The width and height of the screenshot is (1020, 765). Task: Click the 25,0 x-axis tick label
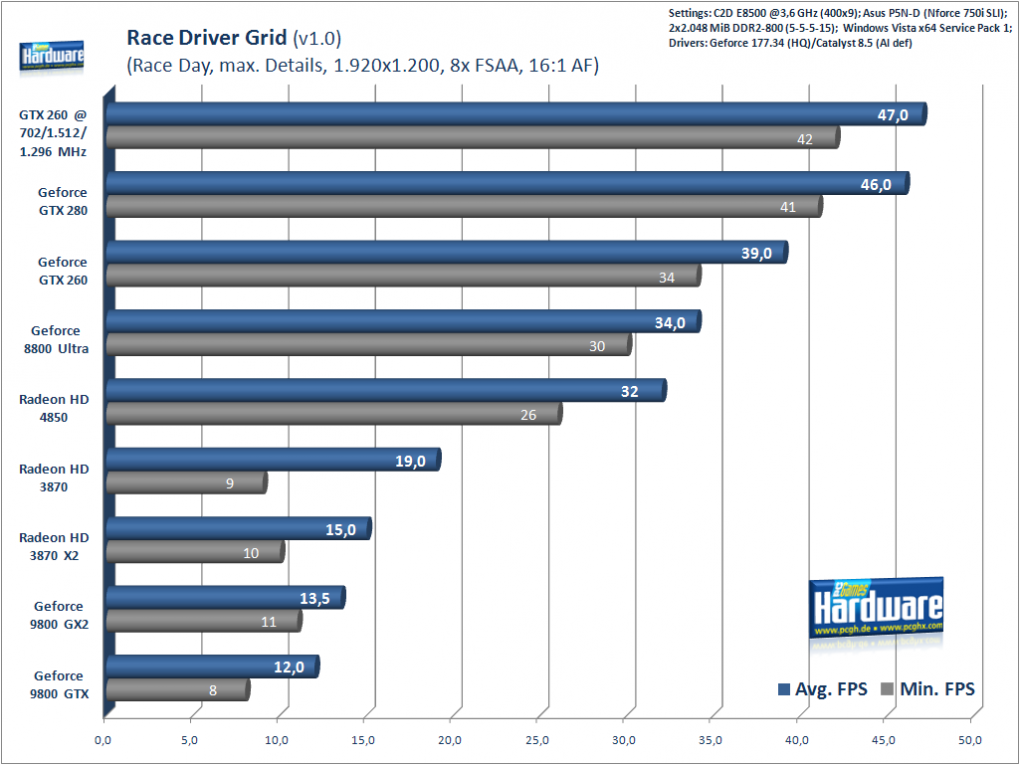pyautogui.click(x=537, y=740)
